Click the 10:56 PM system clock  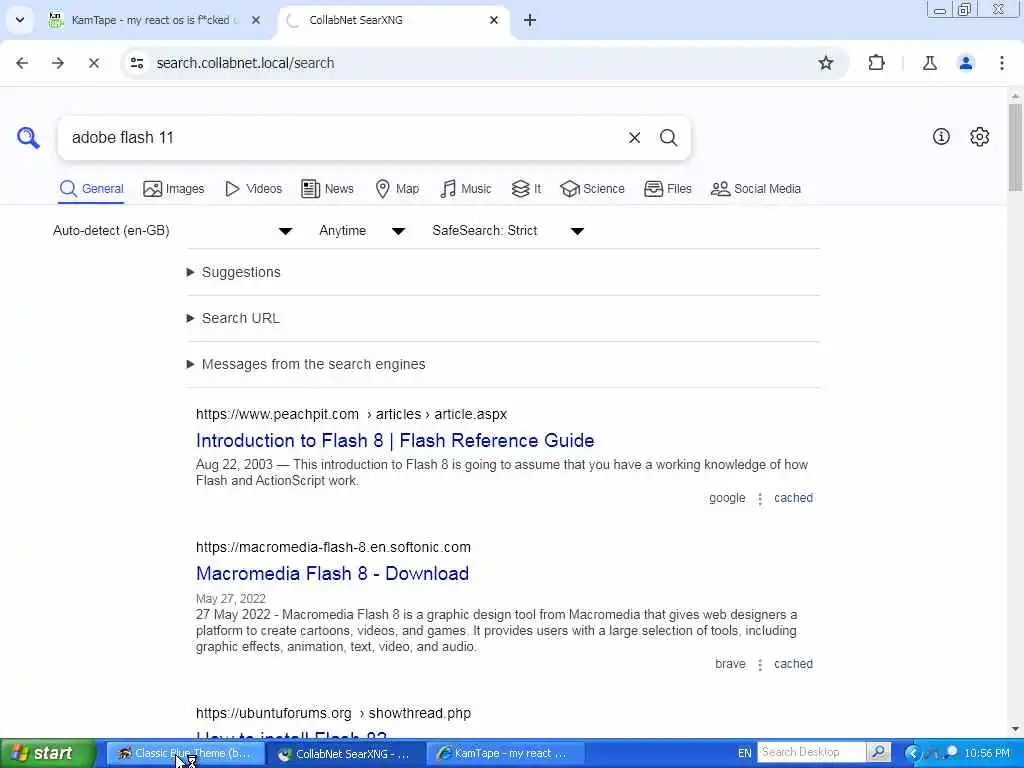(987, 753)
